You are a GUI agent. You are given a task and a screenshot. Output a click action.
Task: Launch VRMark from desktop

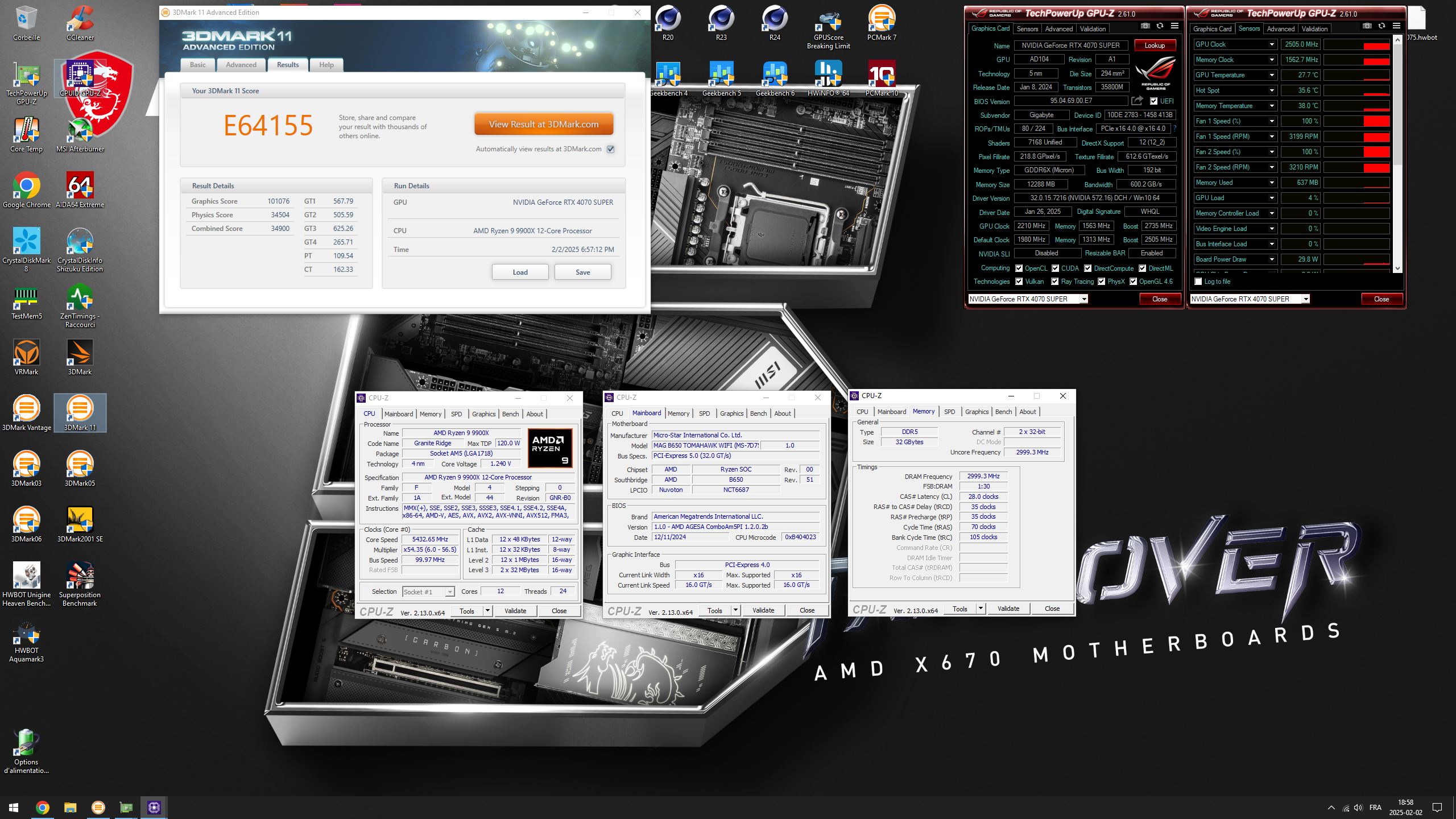pyautogui.click(x=26, y=358)
